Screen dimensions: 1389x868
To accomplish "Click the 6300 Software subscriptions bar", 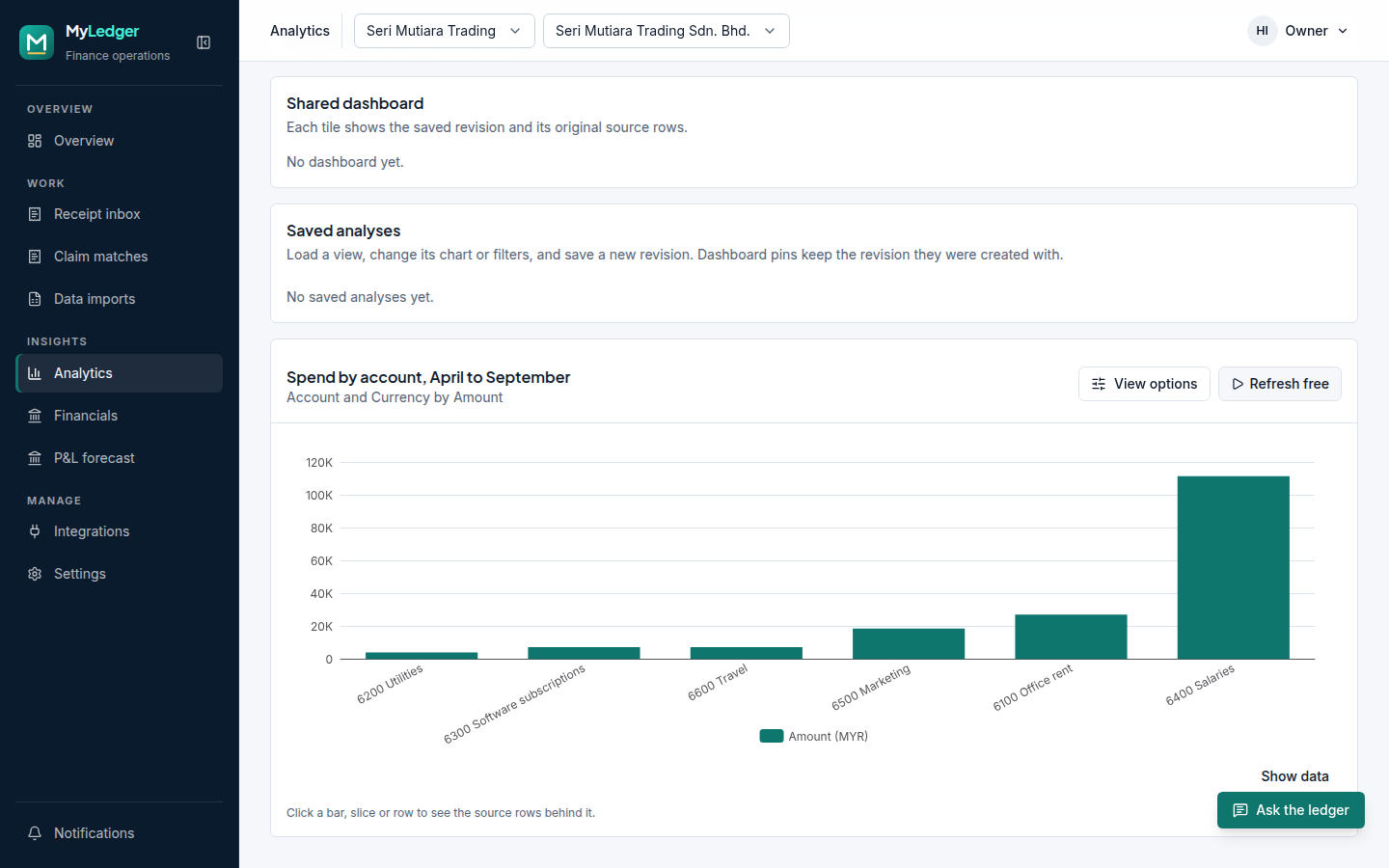I will (584, 653).
